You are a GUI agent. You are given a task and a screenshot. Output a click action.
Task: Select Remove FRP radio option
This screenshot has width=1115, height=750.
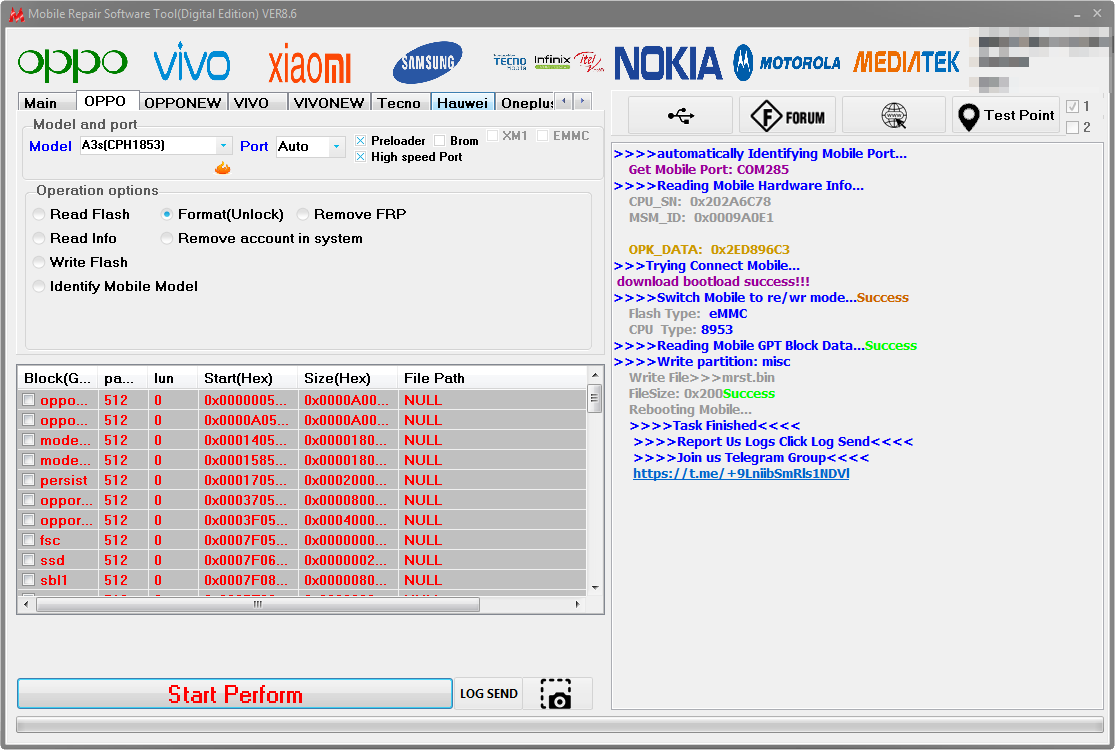[352, 215]
